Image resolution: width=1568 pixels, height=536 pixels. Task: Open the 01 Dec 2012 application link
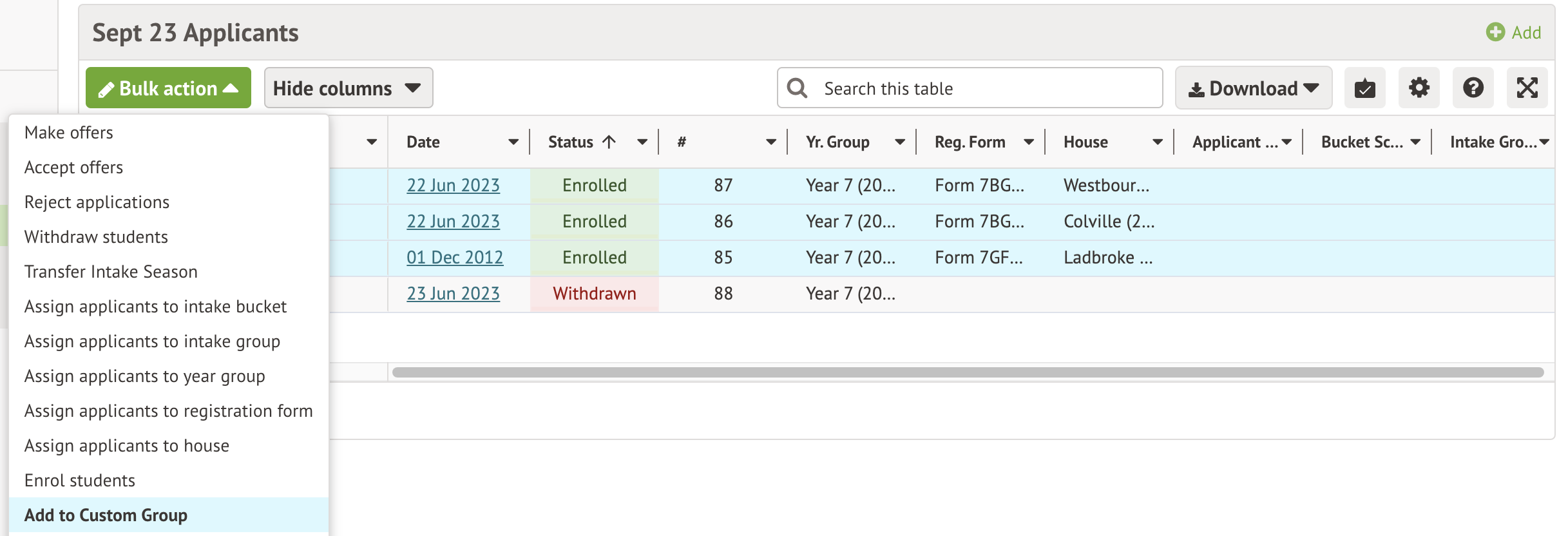(x=454, y=258)
